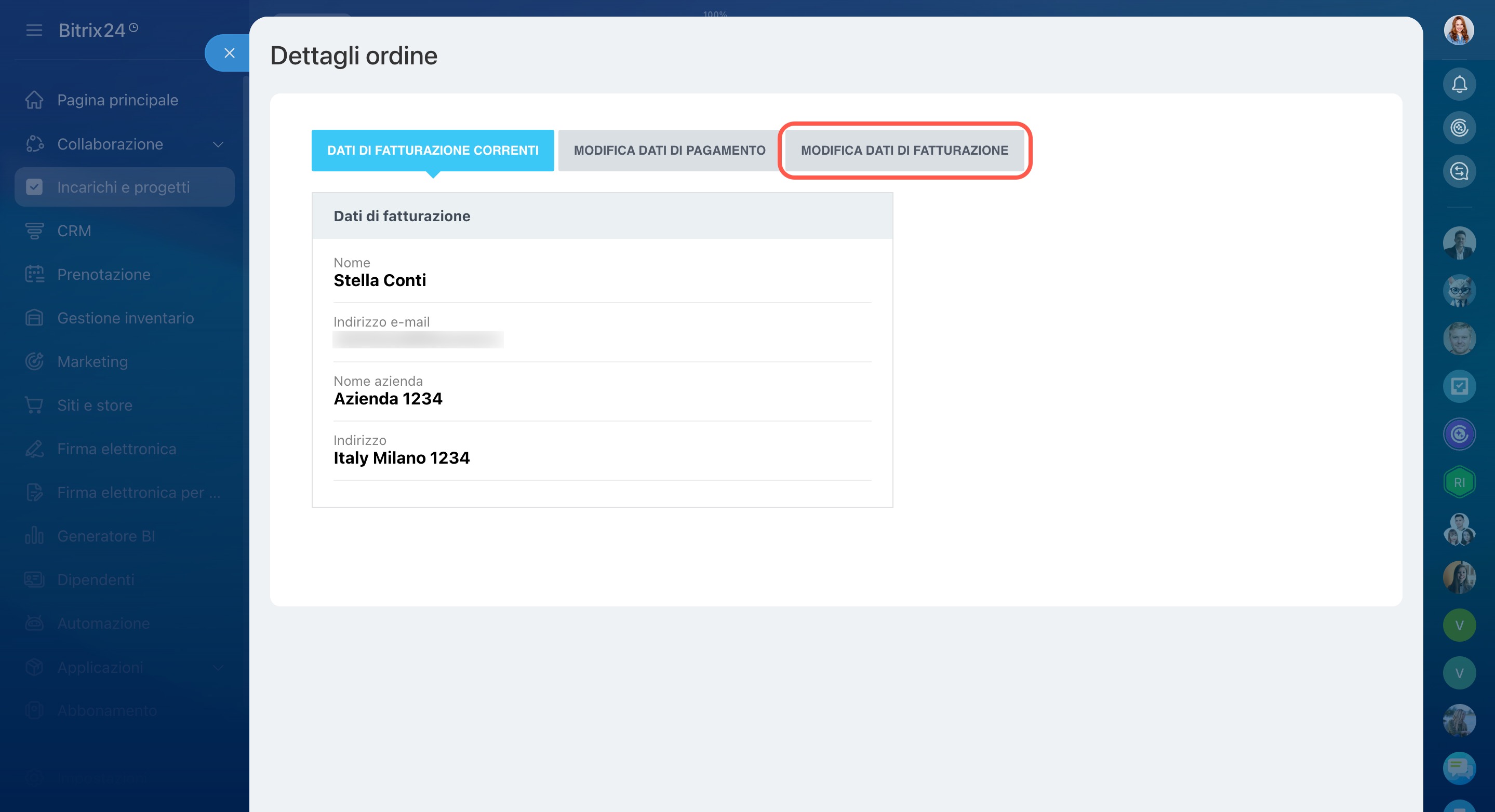Click Bitrix24 logo text
Screen dimensions: 1495x812
pos(92,30)
